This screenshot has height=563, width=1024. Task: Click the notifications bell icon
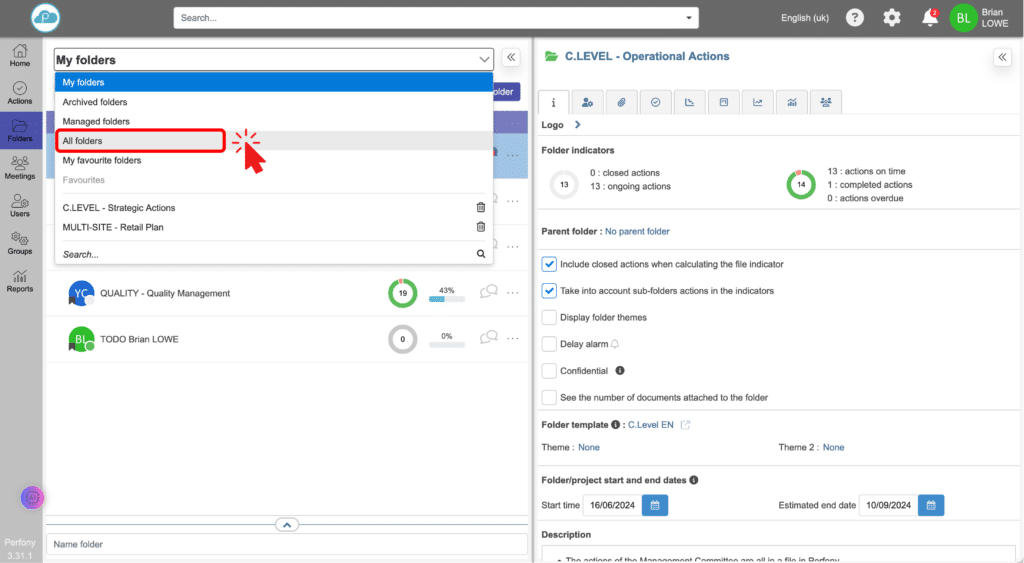pyautogui.click(x=930, y=17)
